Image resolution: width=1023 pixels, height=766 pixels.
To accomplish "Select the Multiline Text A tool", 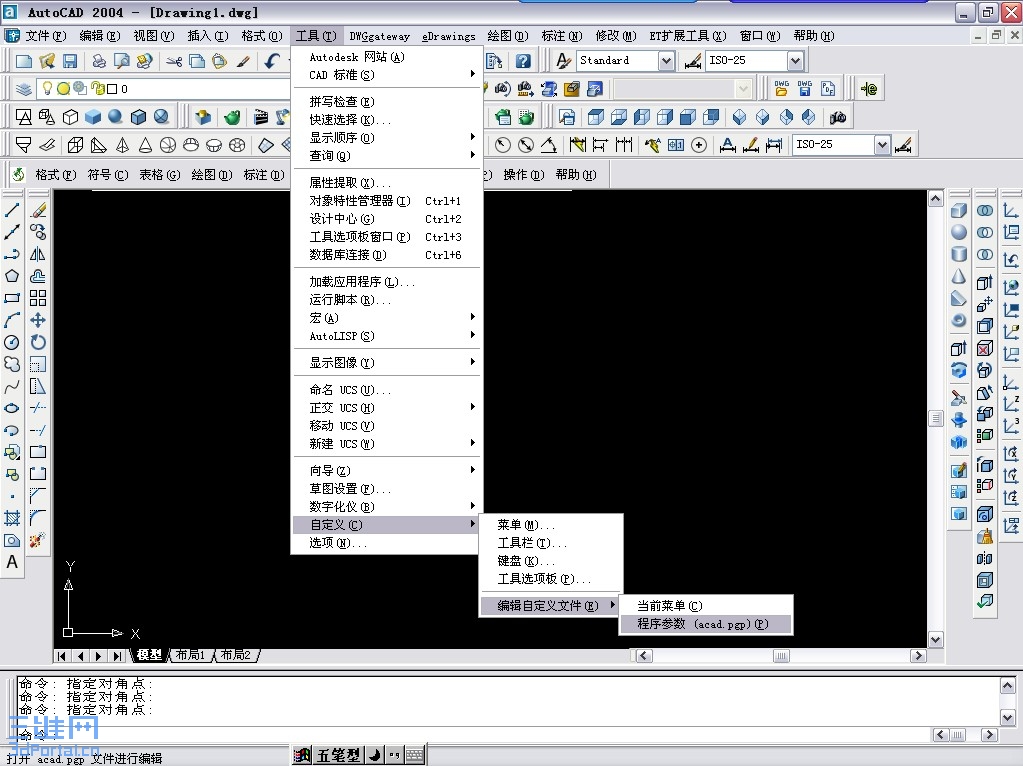I will click(x=12, y=562).
